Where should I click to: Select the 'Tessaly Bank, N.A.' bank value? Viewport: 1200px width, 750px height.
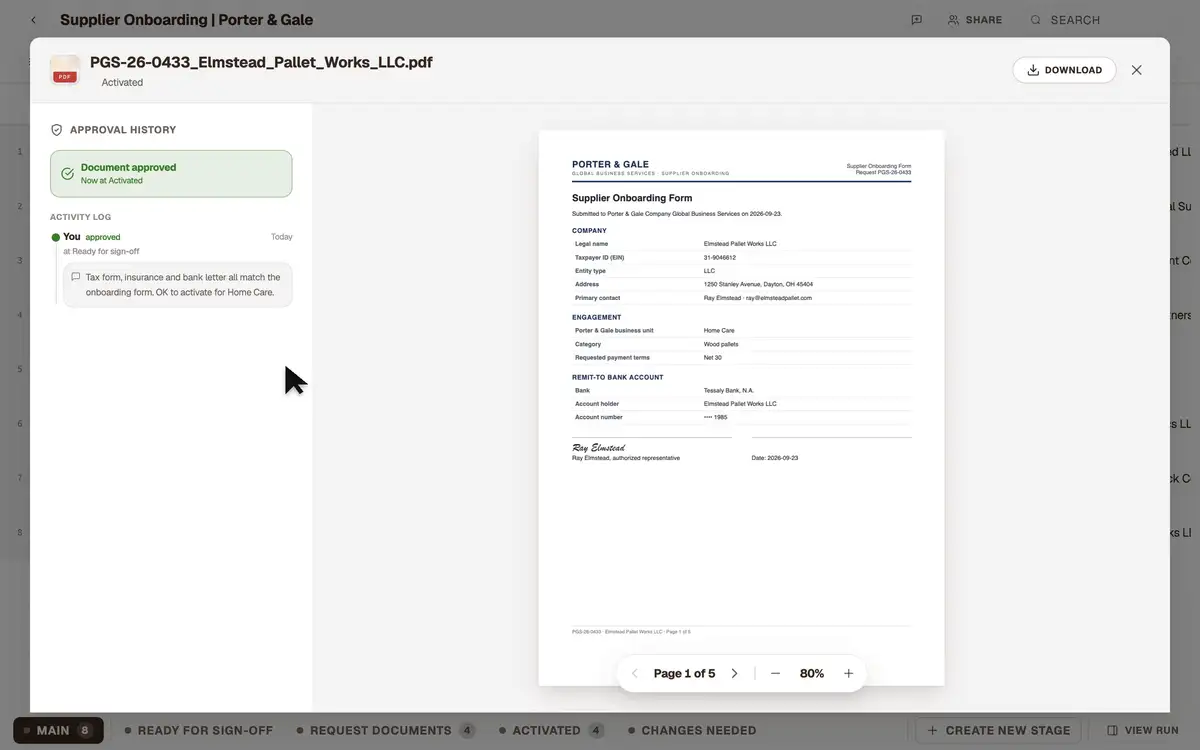point(729,390)
